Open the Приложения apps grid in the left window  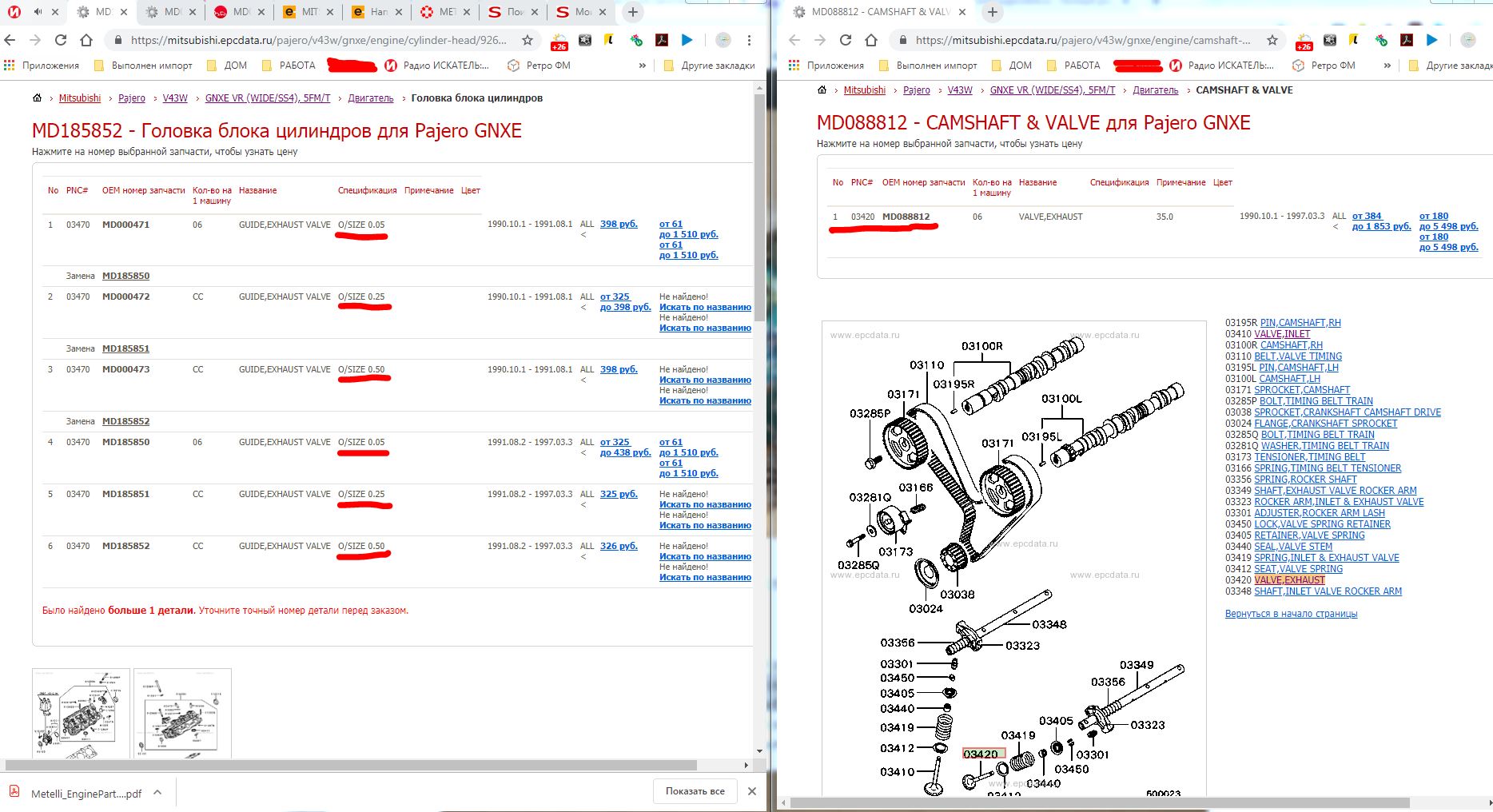(x=10, y=66)
